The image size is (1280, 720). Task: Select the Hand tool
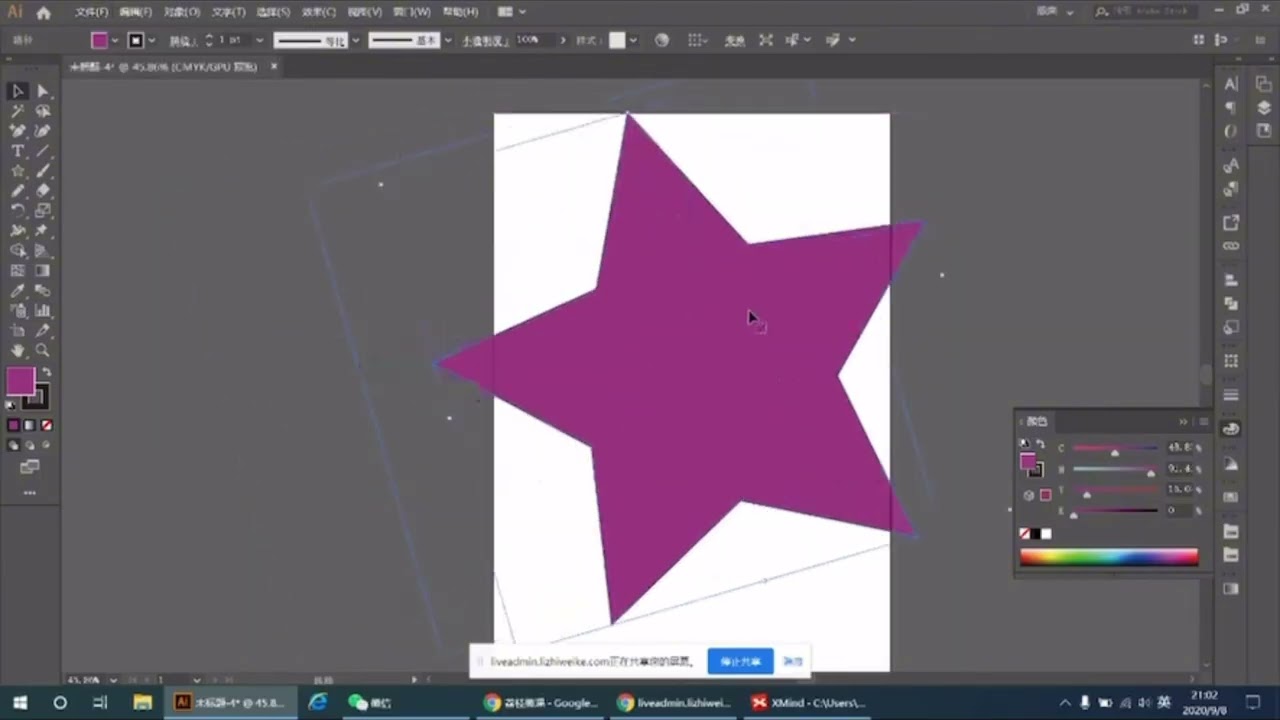(x=18, y=351)
